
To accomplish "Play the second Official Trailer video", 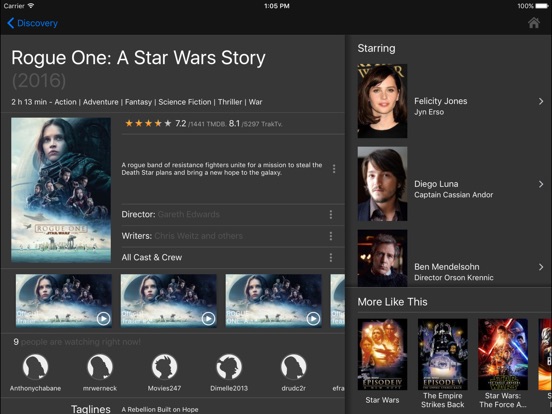I will pyautogui.click(x=169, y=301).
